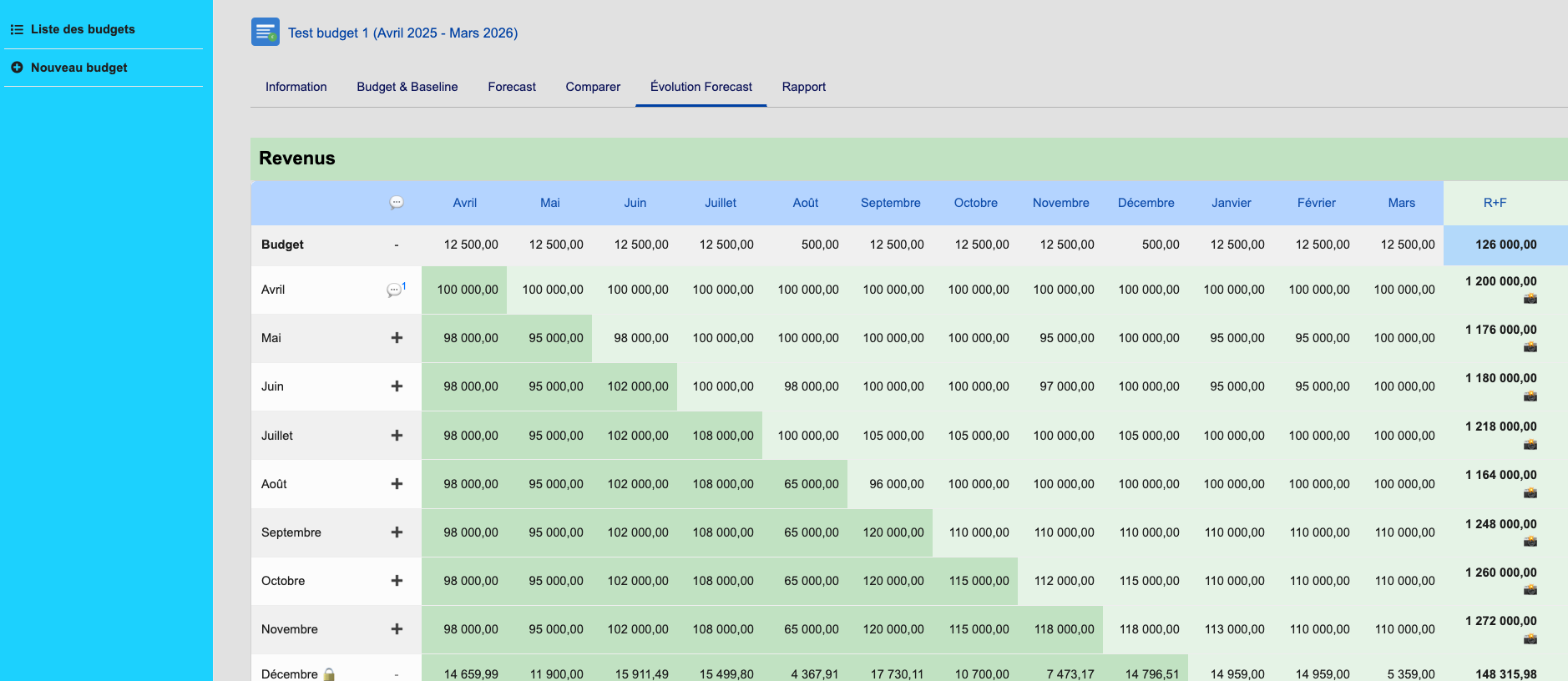Screen dimensions: 1568x681
Task: Open the Budget & Baseline tab
Action: click(407, 87)
